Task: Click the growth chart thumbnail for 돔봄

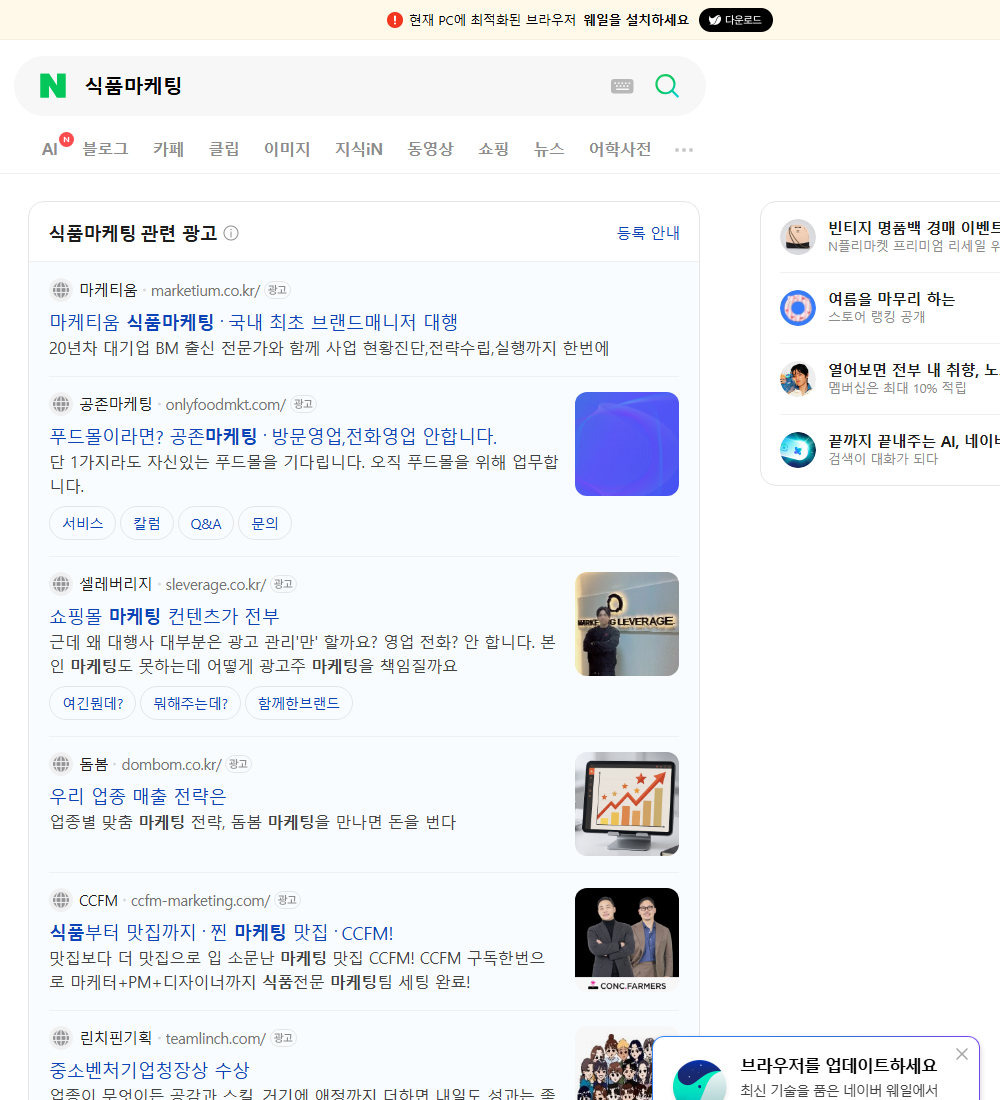Action: 627,804
